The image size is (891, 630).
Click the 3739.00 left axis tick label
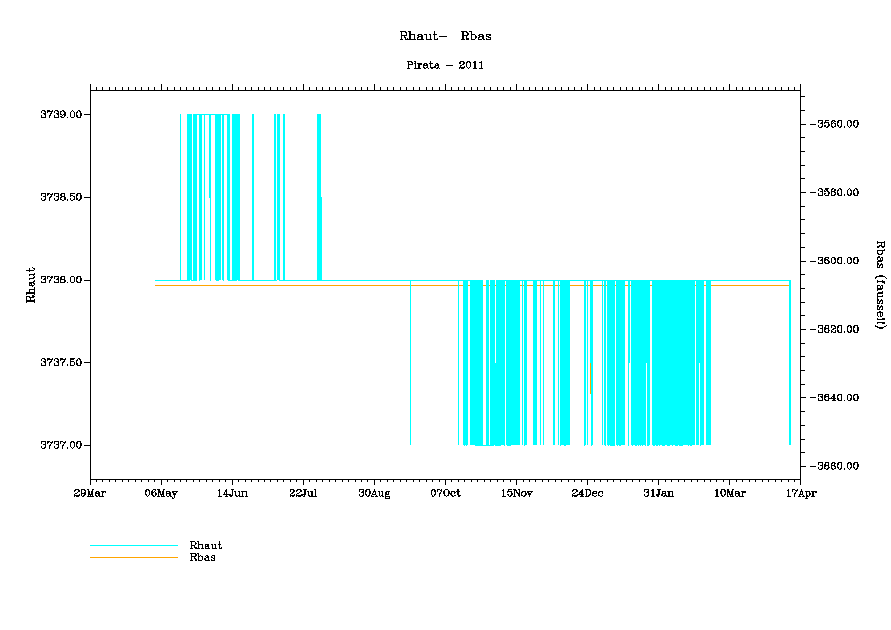pyautogui.click(x=62, y=115)
